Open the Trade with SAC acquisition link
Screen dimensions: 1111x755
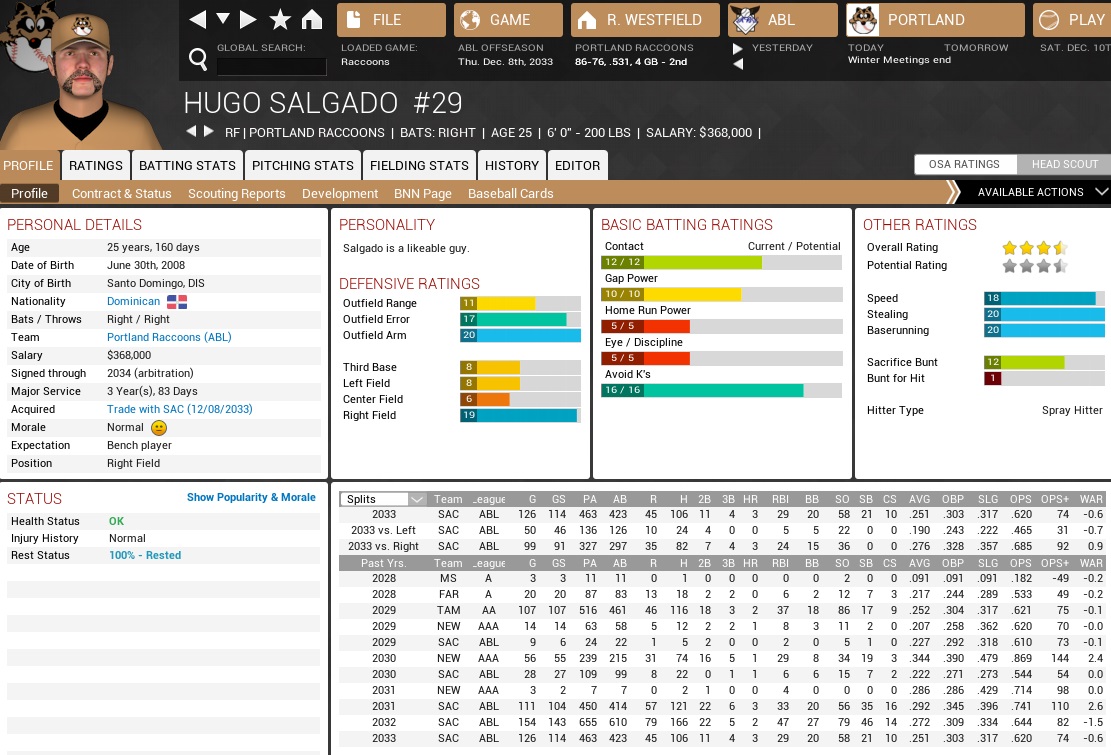pos(180,410)
